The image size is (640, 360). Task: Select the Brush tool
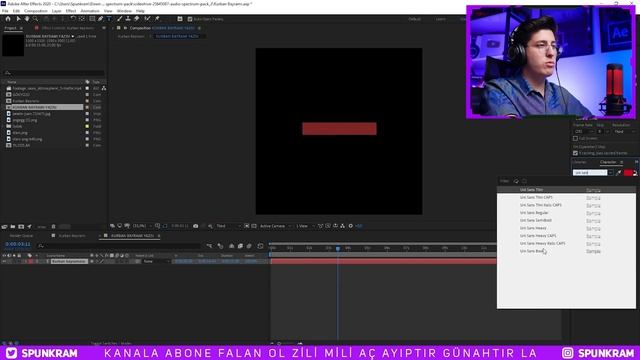click(120, 19)
